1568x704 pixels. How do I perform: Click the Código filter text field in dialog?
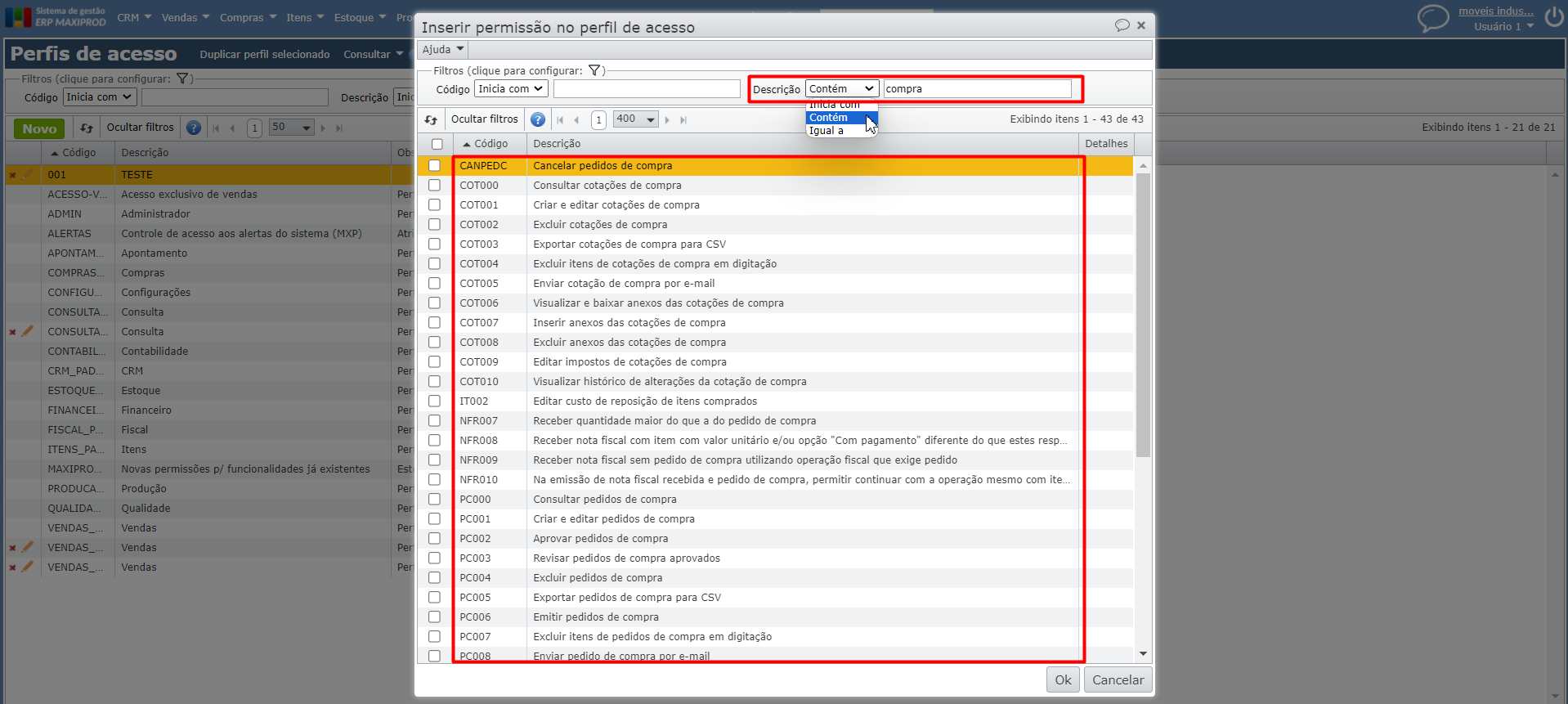pyautogui.click(x=647, y=88)
